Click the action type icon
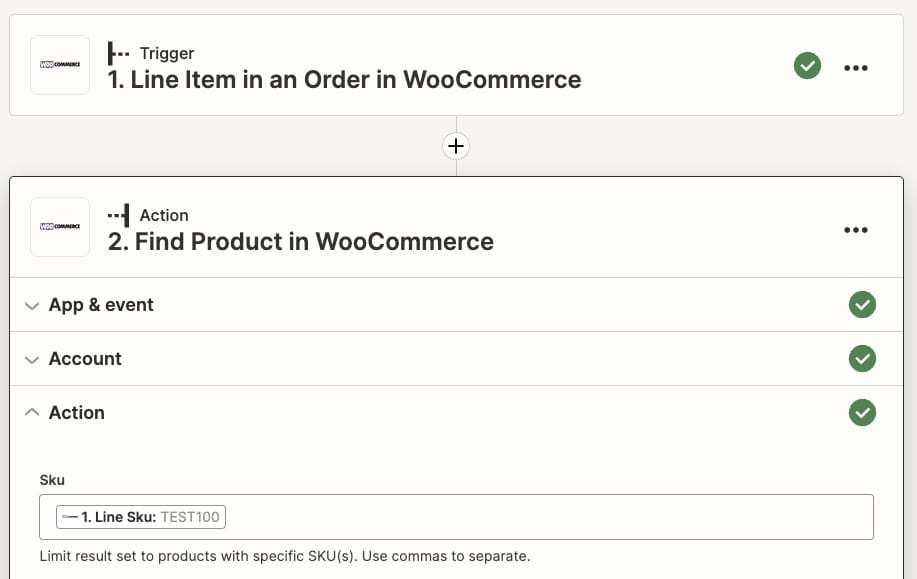Image resolution: width=917 pixels, height=579 pixels. [119, 215]
